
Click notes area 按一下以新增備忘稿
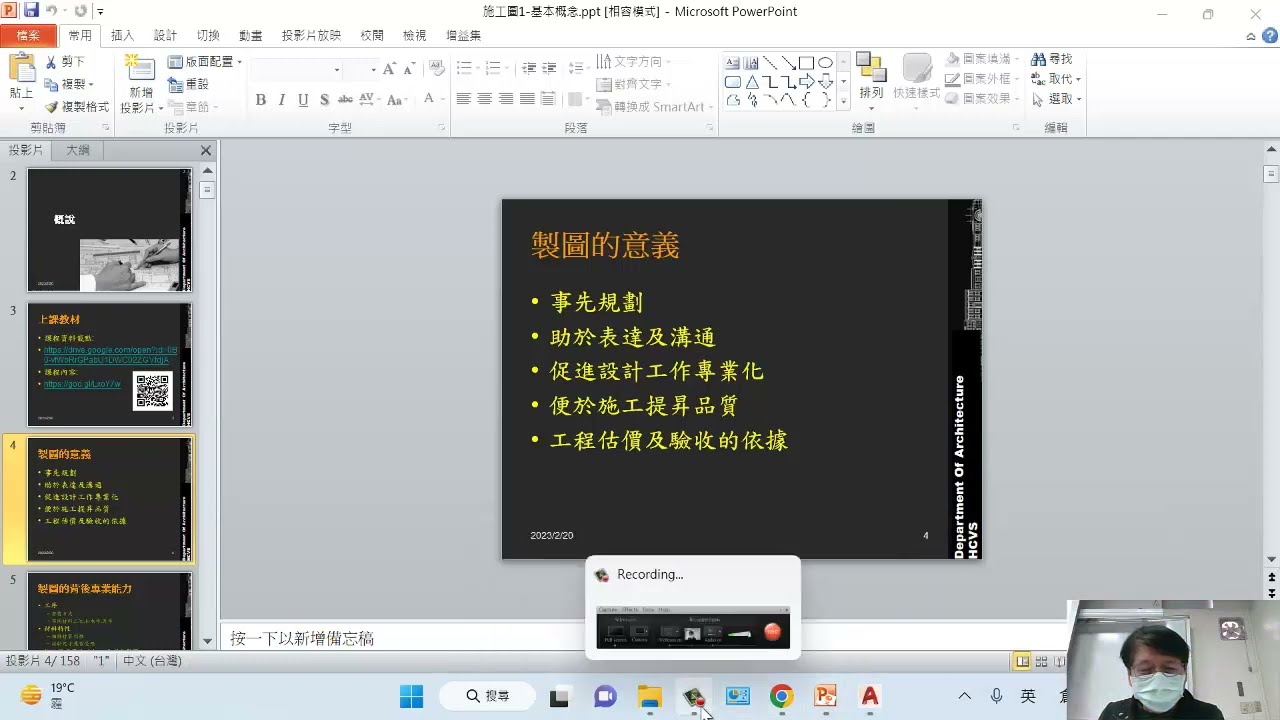coord(302,638)
